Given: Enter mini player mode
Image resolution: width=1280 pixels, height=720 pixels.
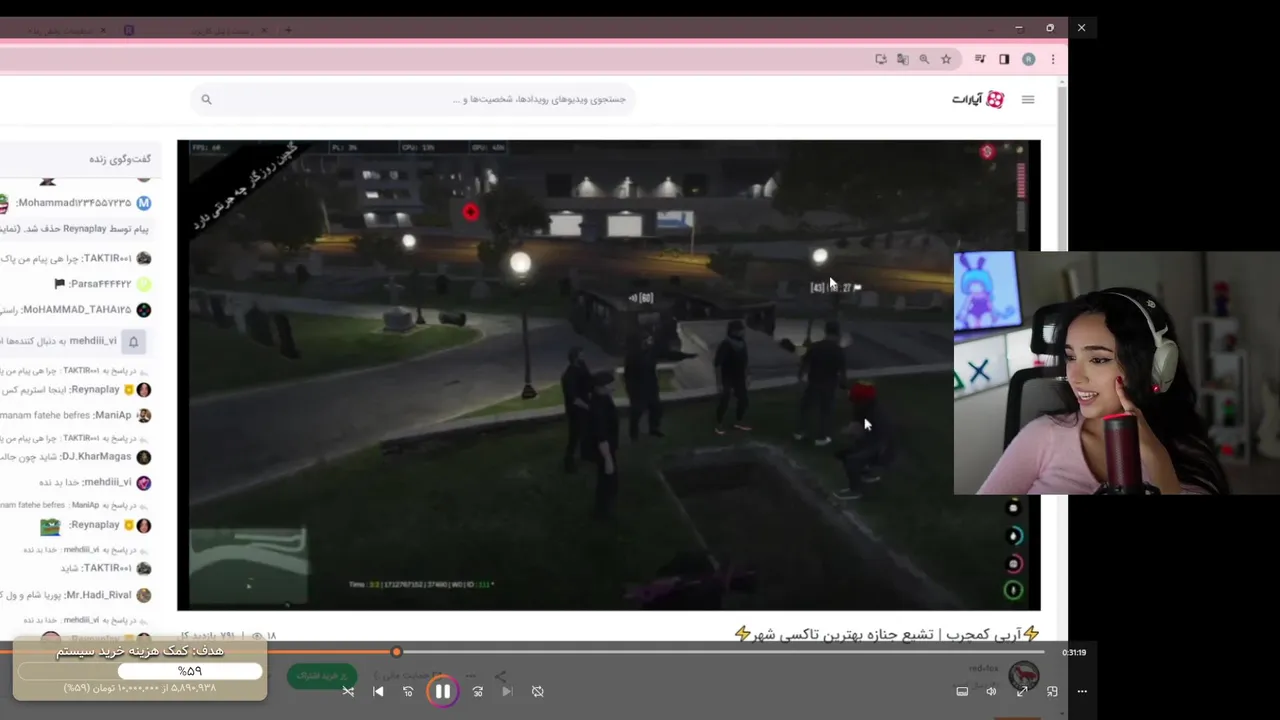Looking at the screenshot, I should pos(1052,691).
